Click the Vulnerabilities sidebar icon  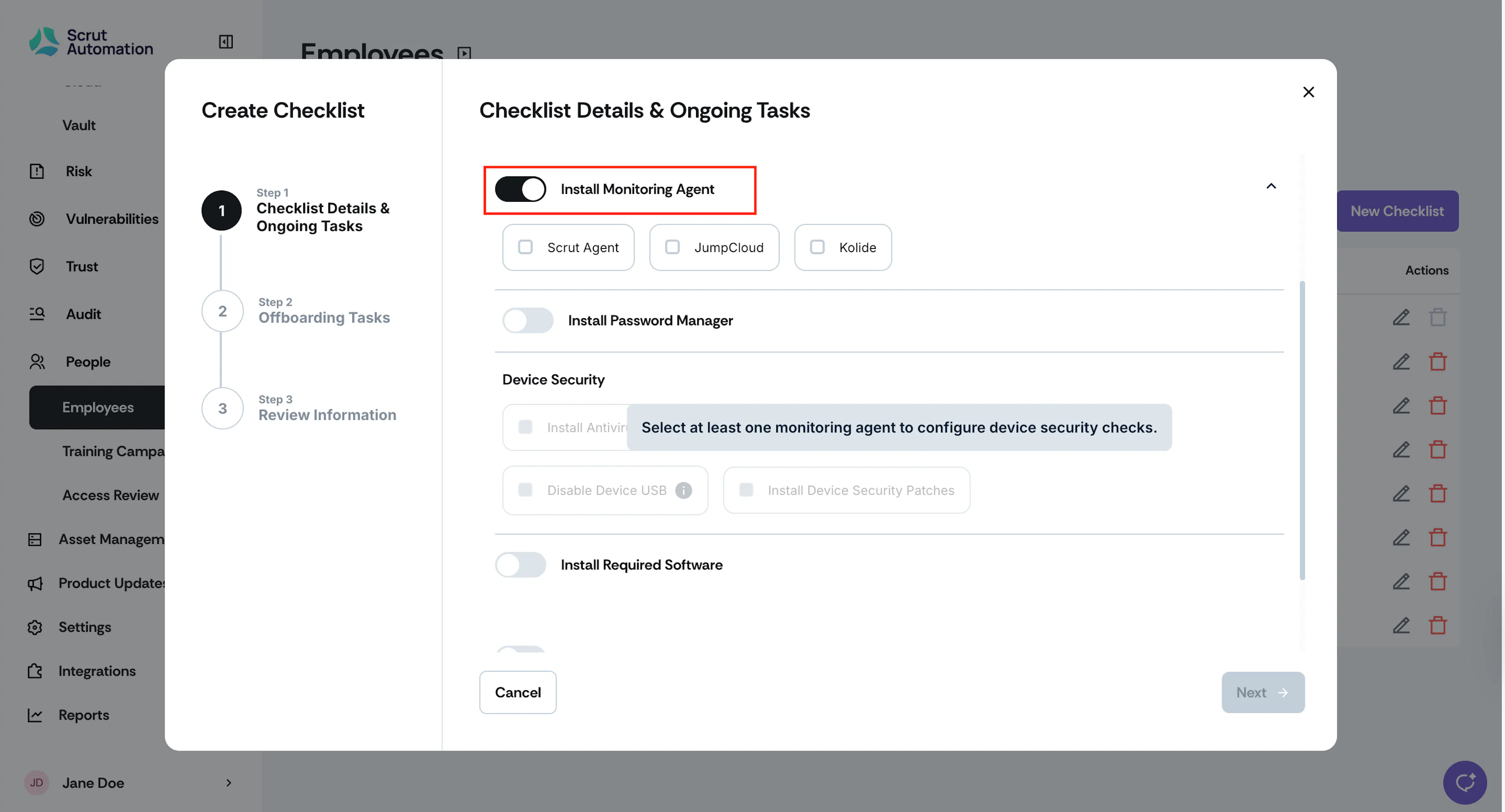[37, 219]
